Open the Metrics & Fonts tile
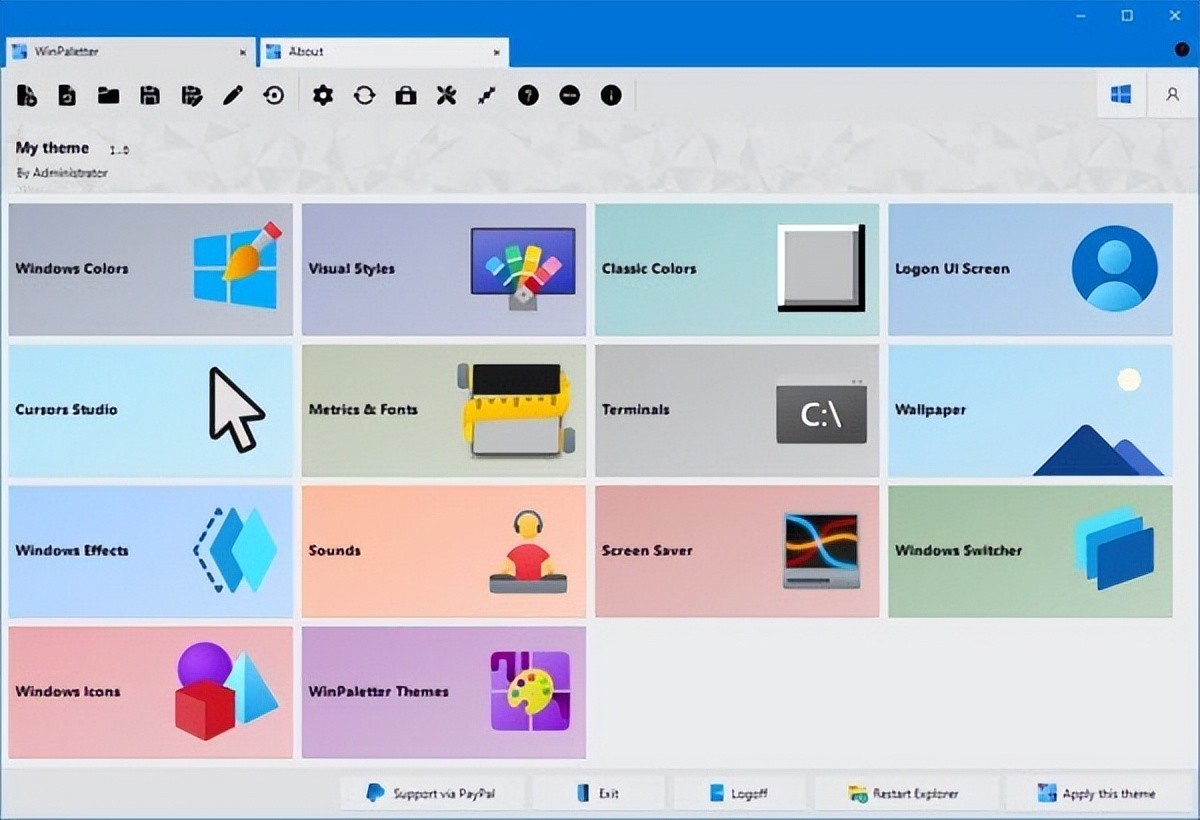The height and width of the screenshot is (820, 1200). click(444, 410)
